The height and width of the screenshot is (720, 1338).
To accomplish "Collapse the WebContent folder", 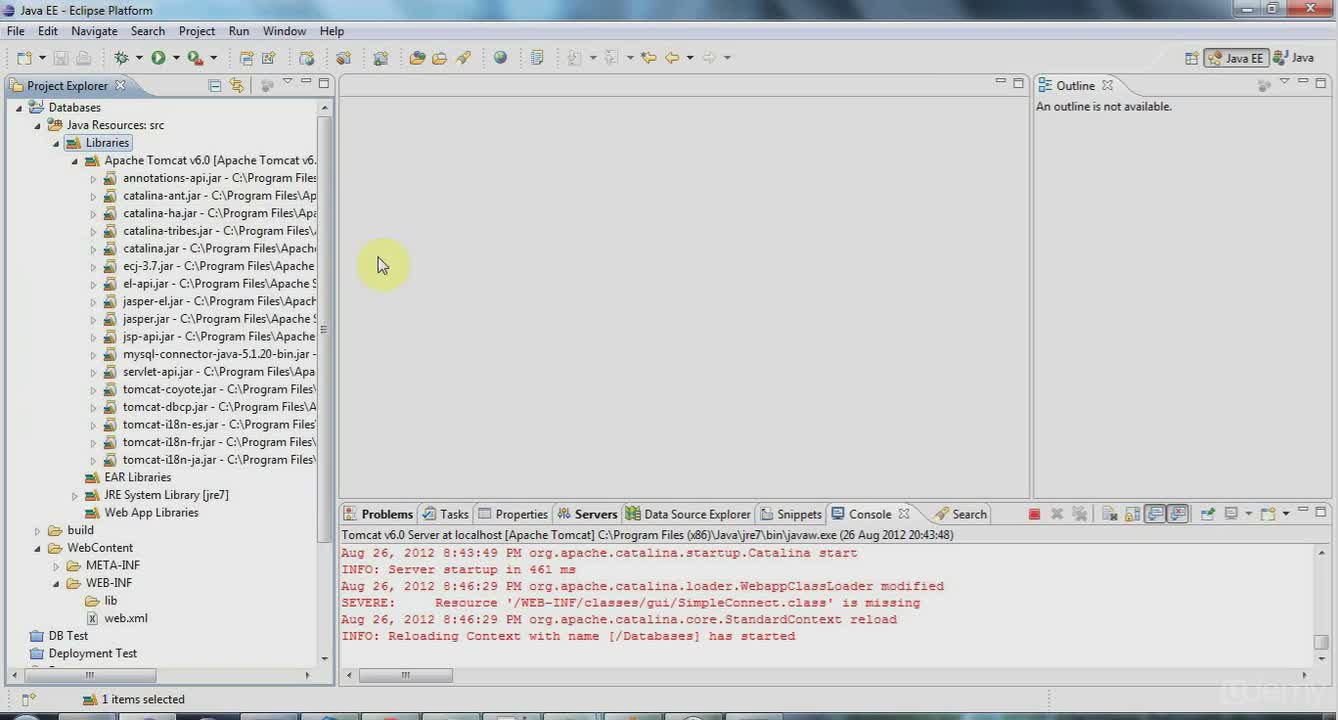I will click(x=38, y=548).
